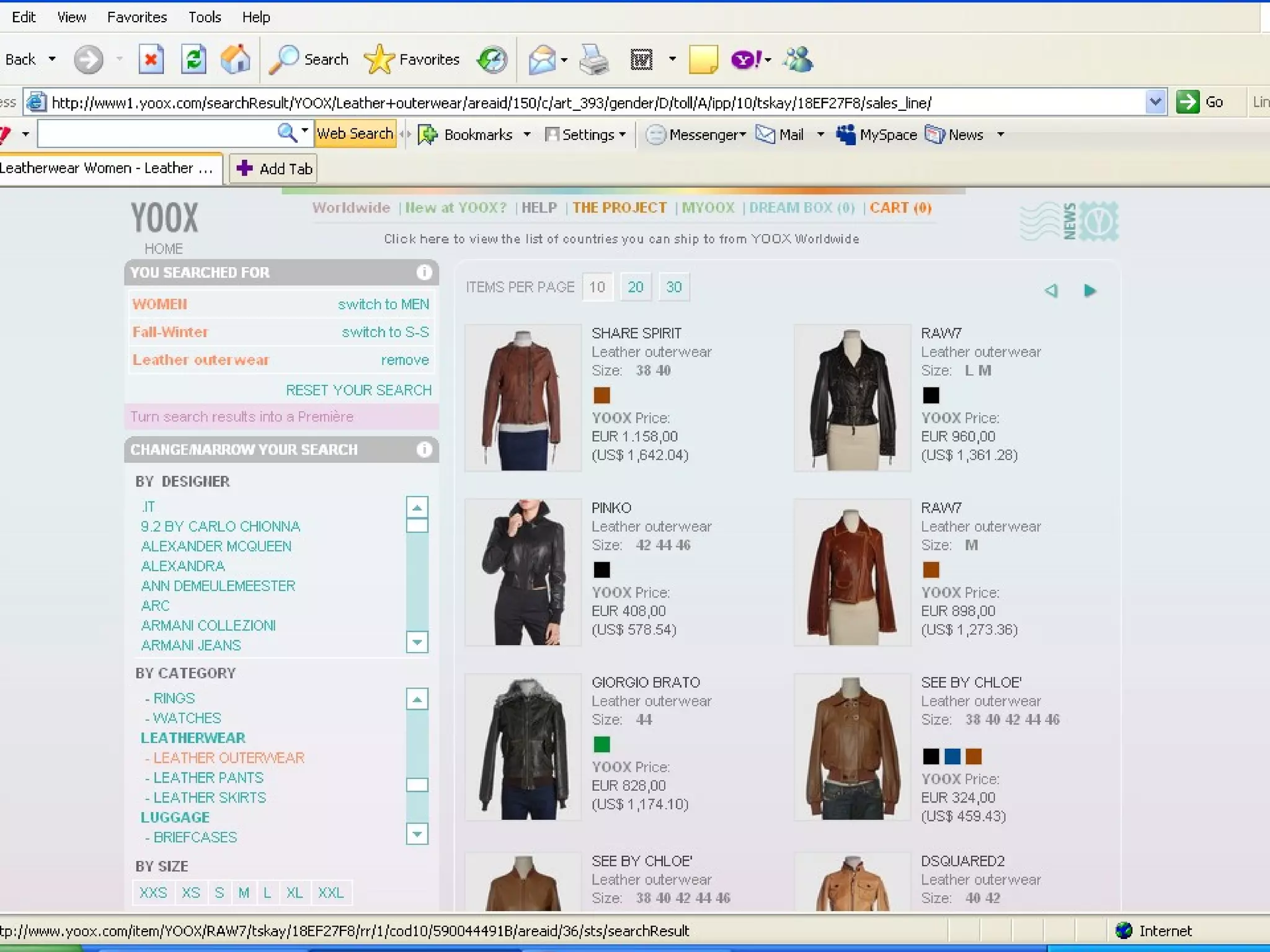Open the Favorites menu
This screenshot has width=1270, height=952.
(136, 17)
